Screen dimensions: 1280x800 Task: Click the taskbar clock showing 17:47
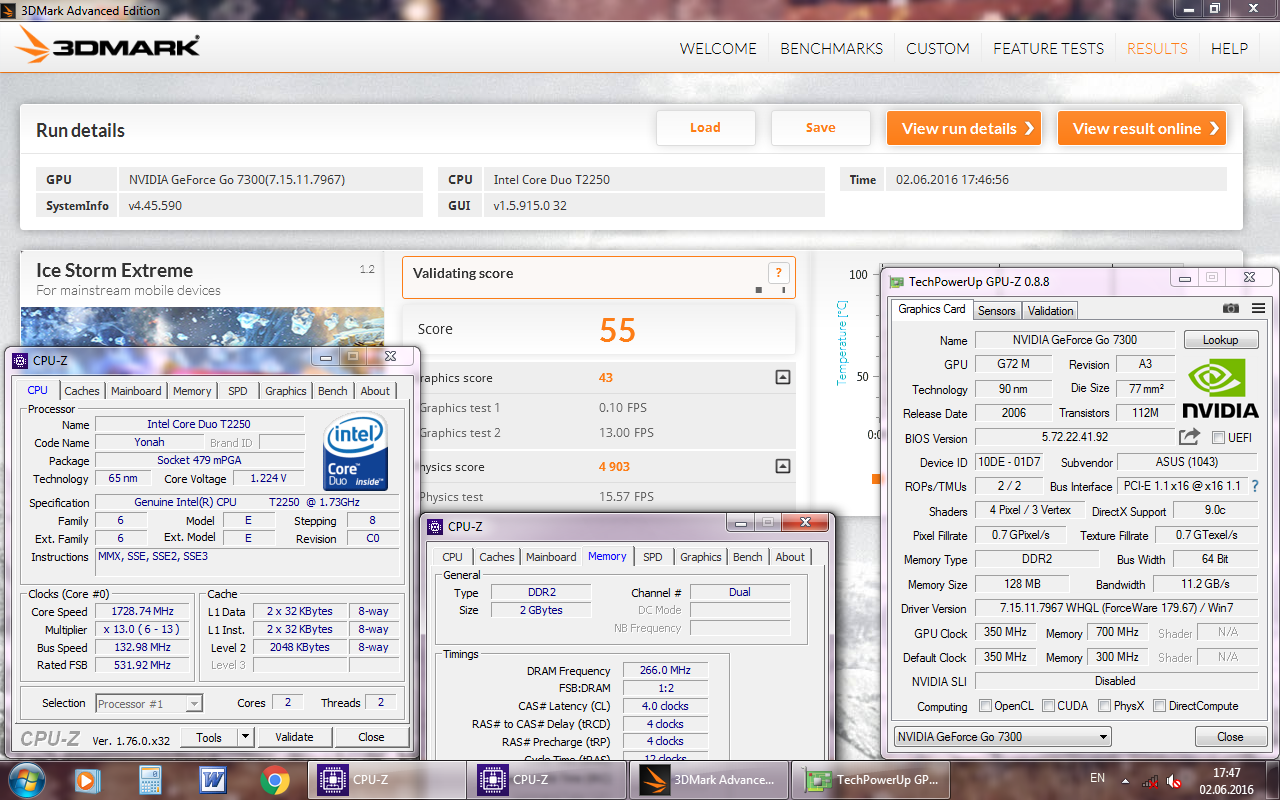pyautogui.click(x=1226, y=780)
